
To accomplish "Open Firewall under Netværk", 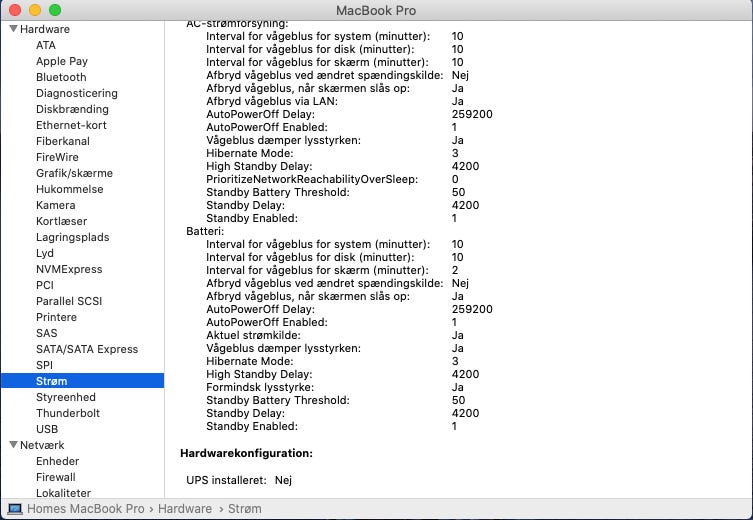I will point(55,477).
